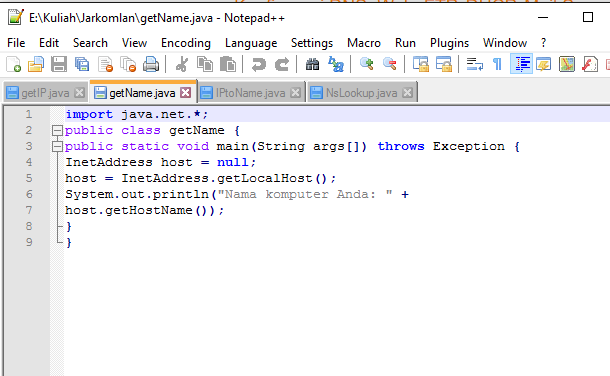Viewport: 610px width, 376px height.
Task: Maximize the Notepad++ window
Action: 588,17
